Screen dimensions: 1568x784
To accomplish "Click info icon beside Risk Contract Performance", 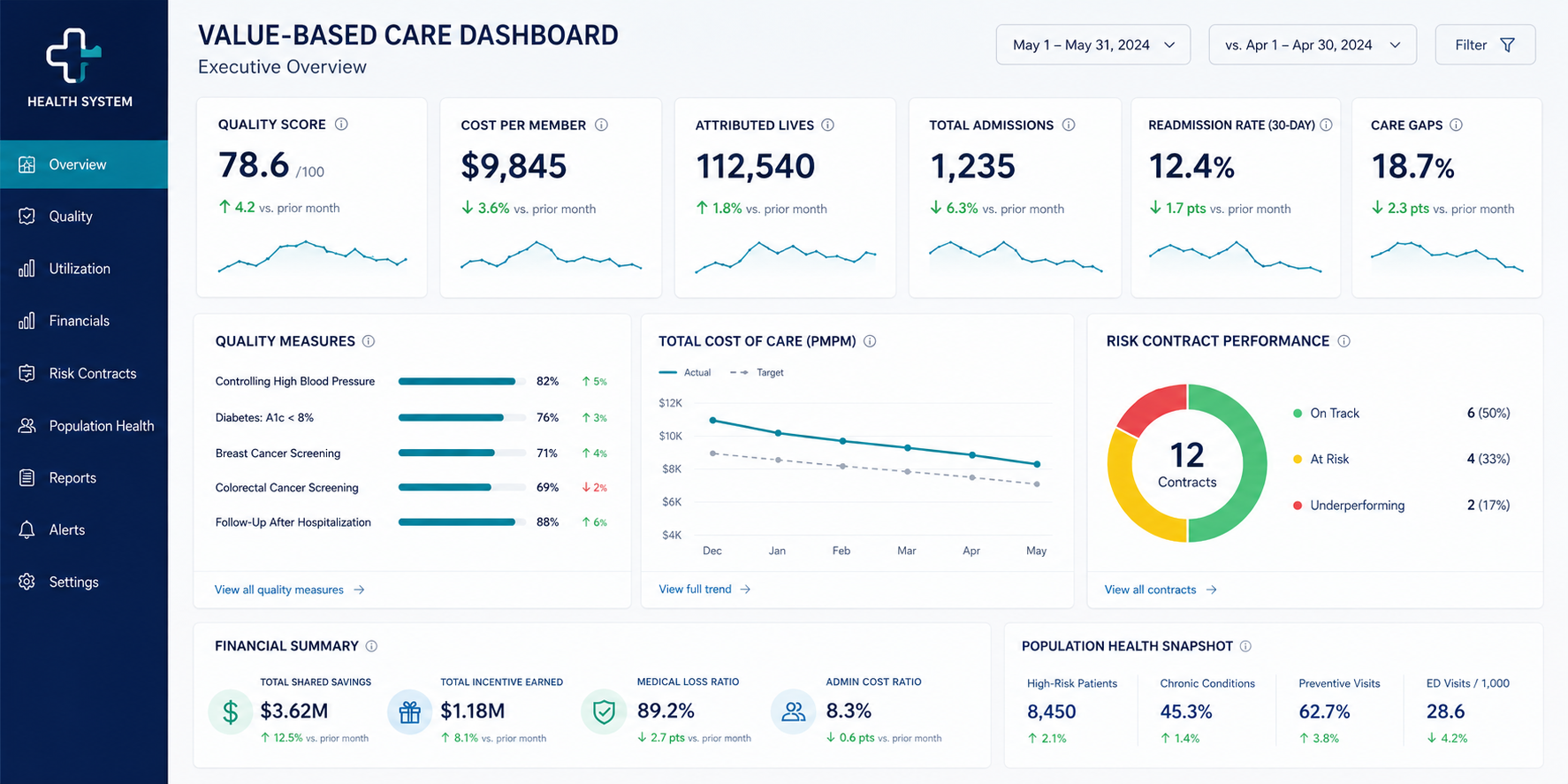I will (1343, 341).
